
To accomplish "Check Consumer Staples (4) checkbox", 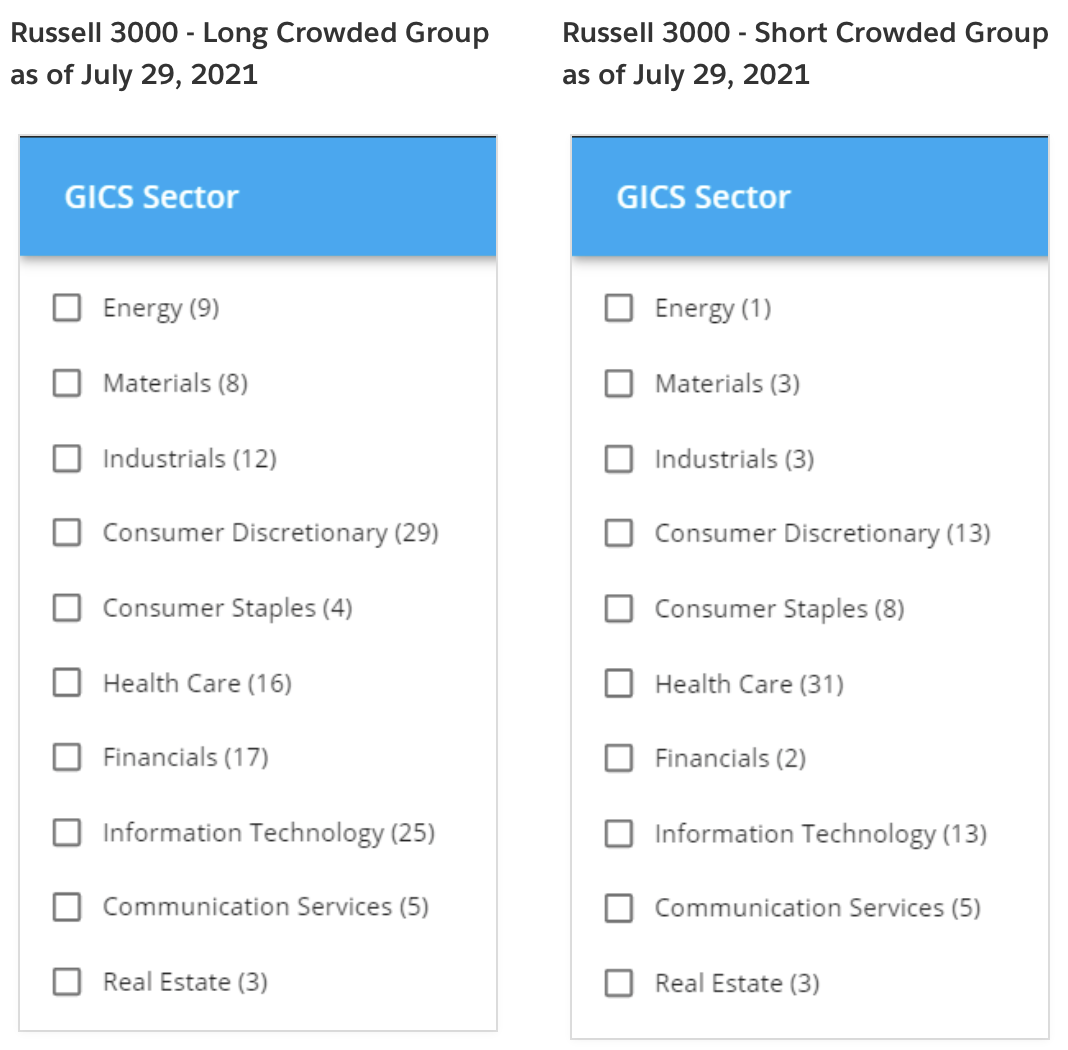I will [67, 608].
